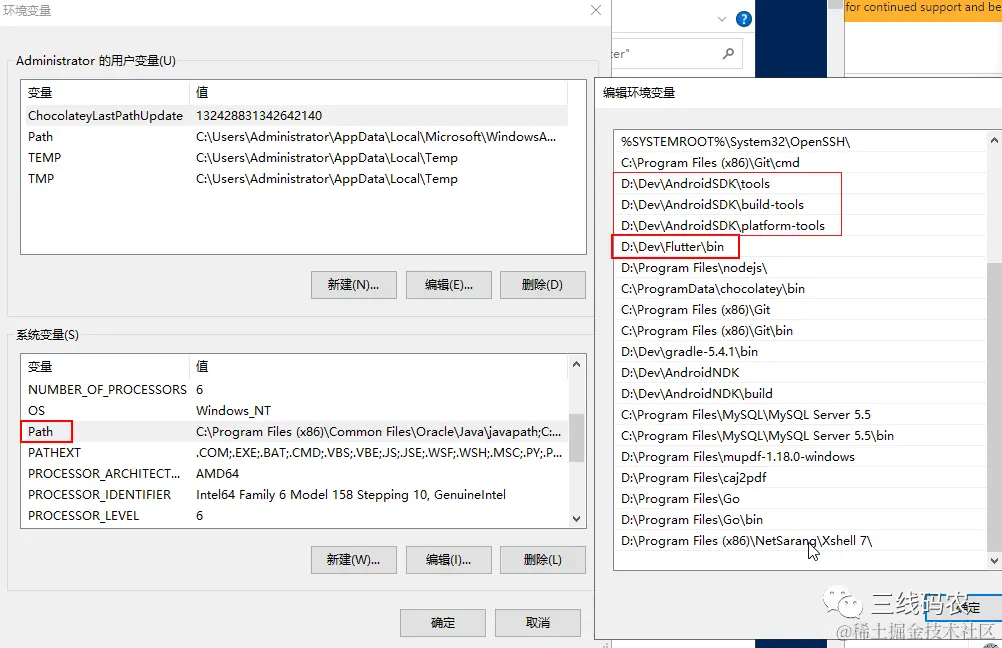Click the blue help question mark icon
The image size is (1002, 648).
744,19
